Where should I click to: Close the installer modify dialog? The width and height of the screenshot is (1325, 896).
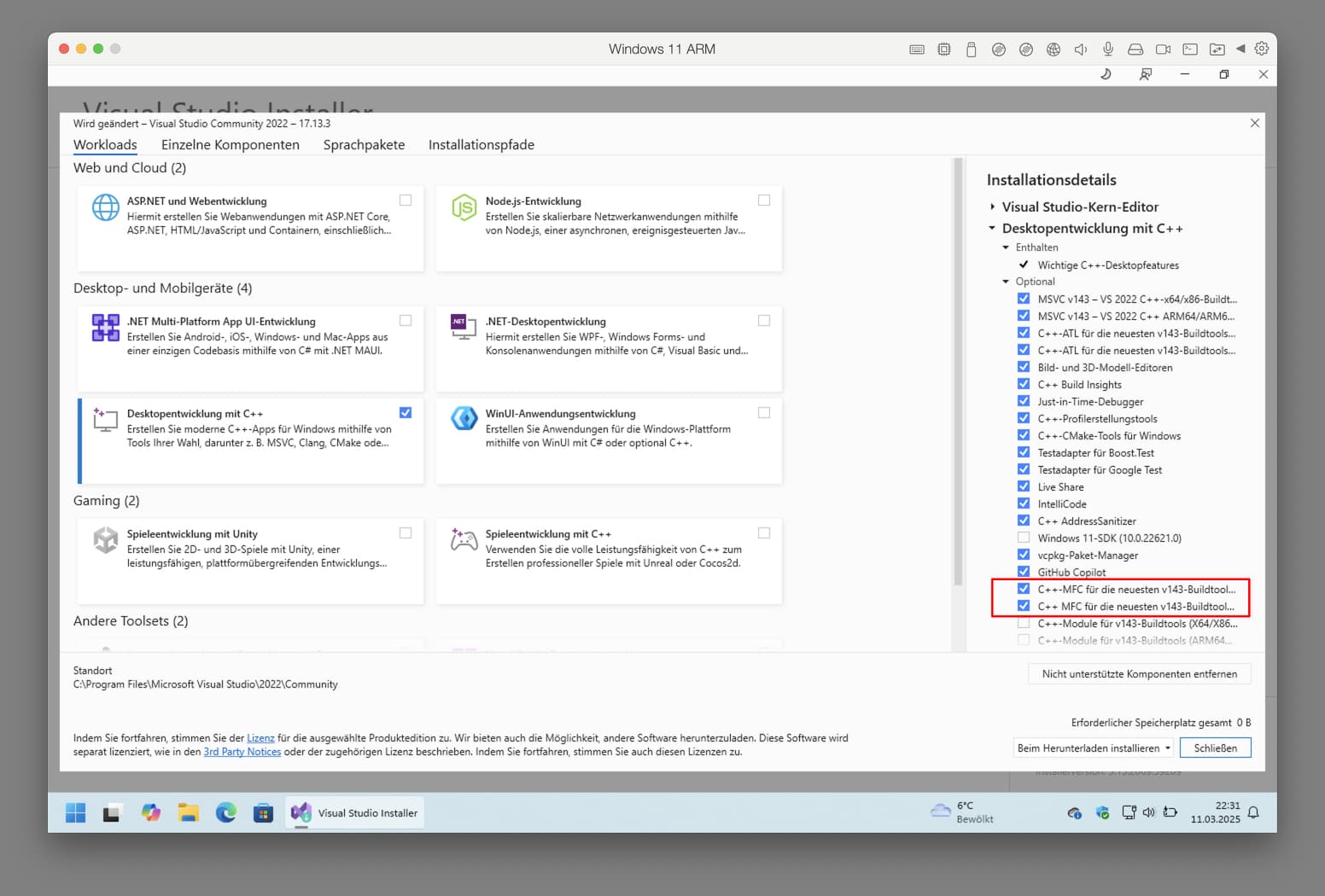tap(1255, 123)
